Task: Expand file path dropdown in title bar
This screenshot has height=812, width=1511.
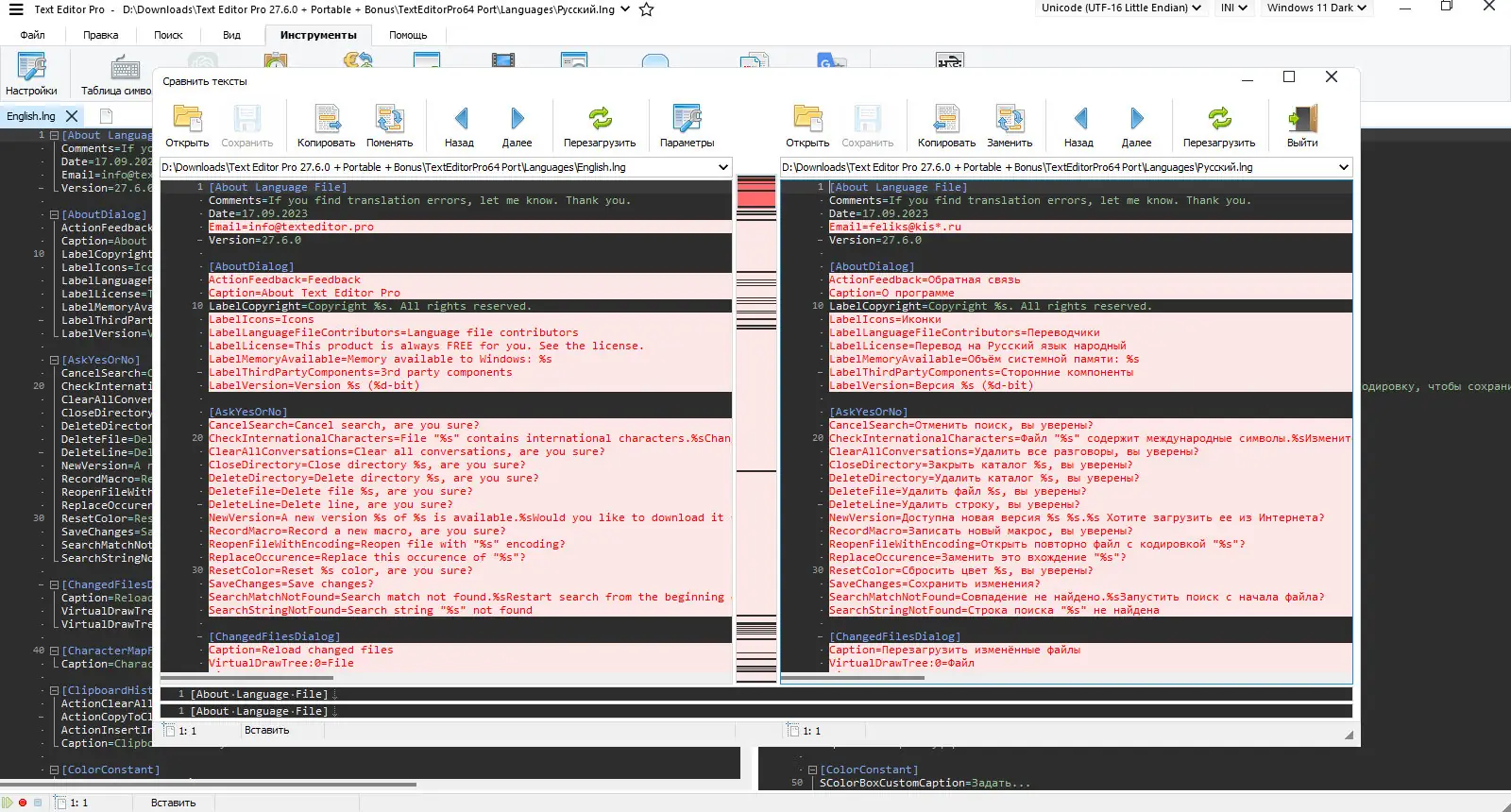Action: pos(624,9)
